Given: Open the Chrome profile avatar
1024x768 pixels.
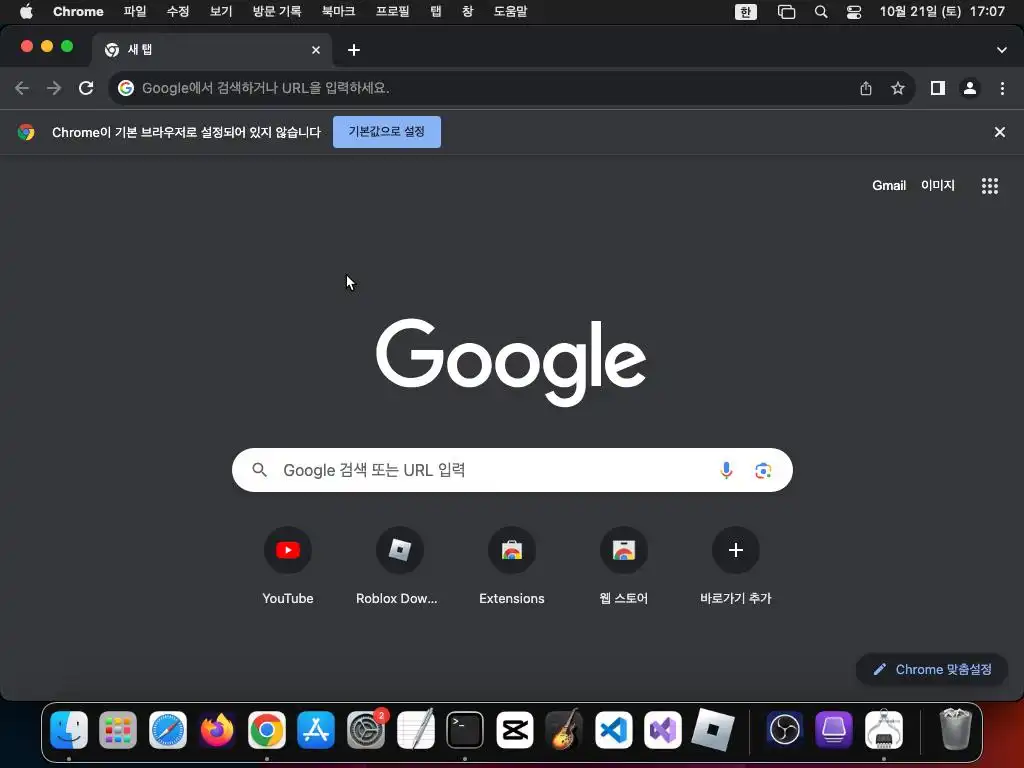Looking at the screenshot, I should [x=970, y=88].
